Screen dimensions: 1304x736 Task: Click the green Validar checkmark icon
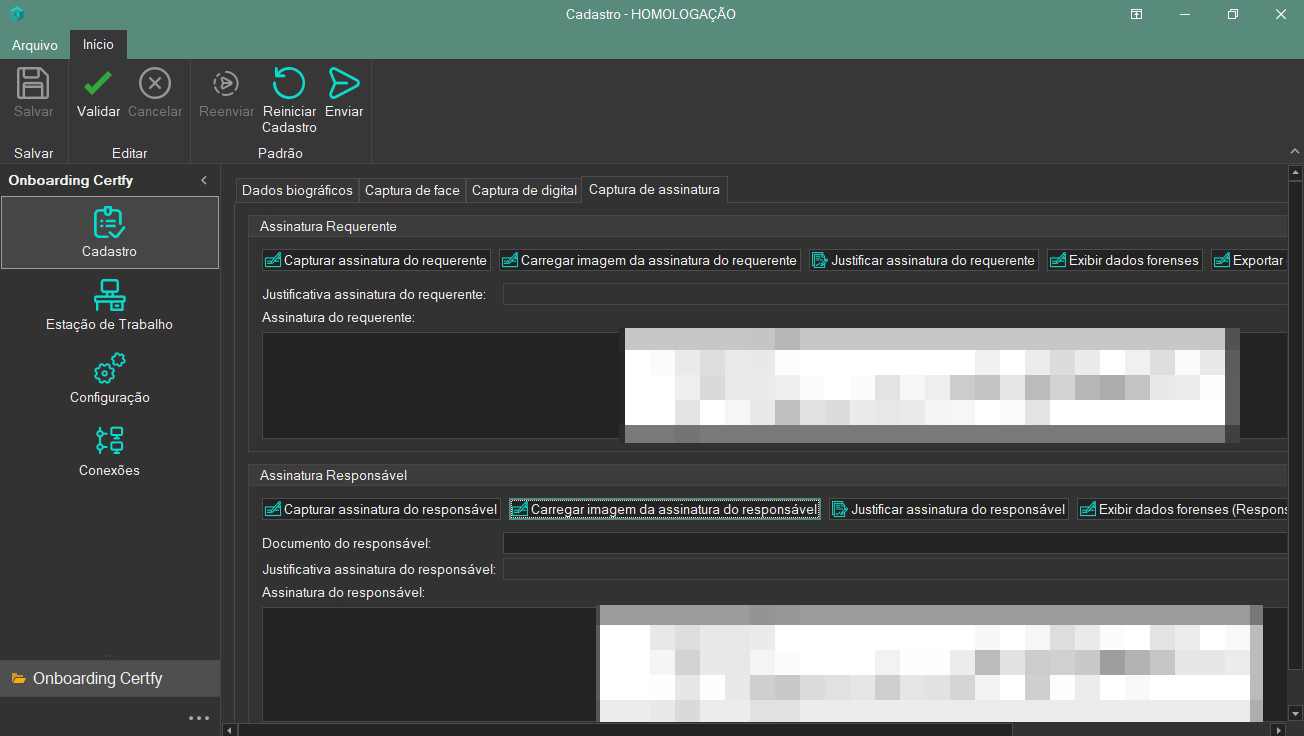(x=98, y=84)
